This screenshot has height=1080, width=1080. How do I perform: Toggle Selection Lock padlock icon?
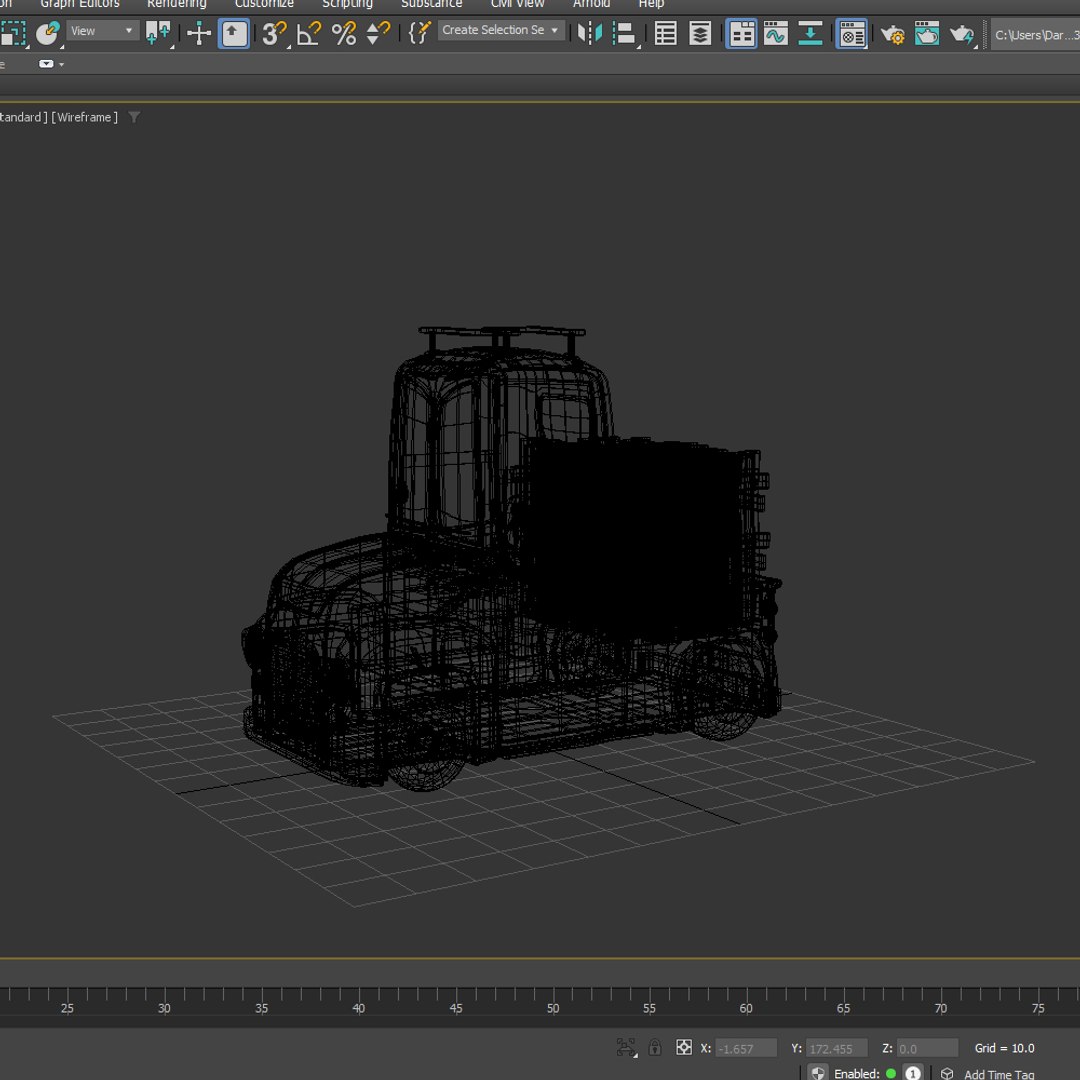655,1048
